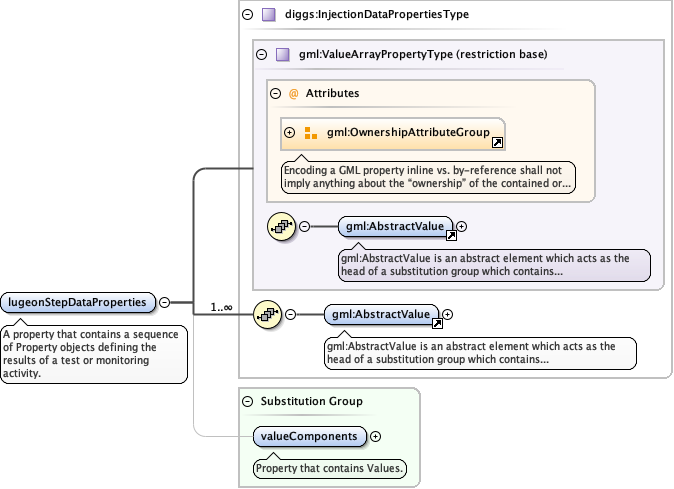Expand the upper gml:AbstractValue element

462,227
